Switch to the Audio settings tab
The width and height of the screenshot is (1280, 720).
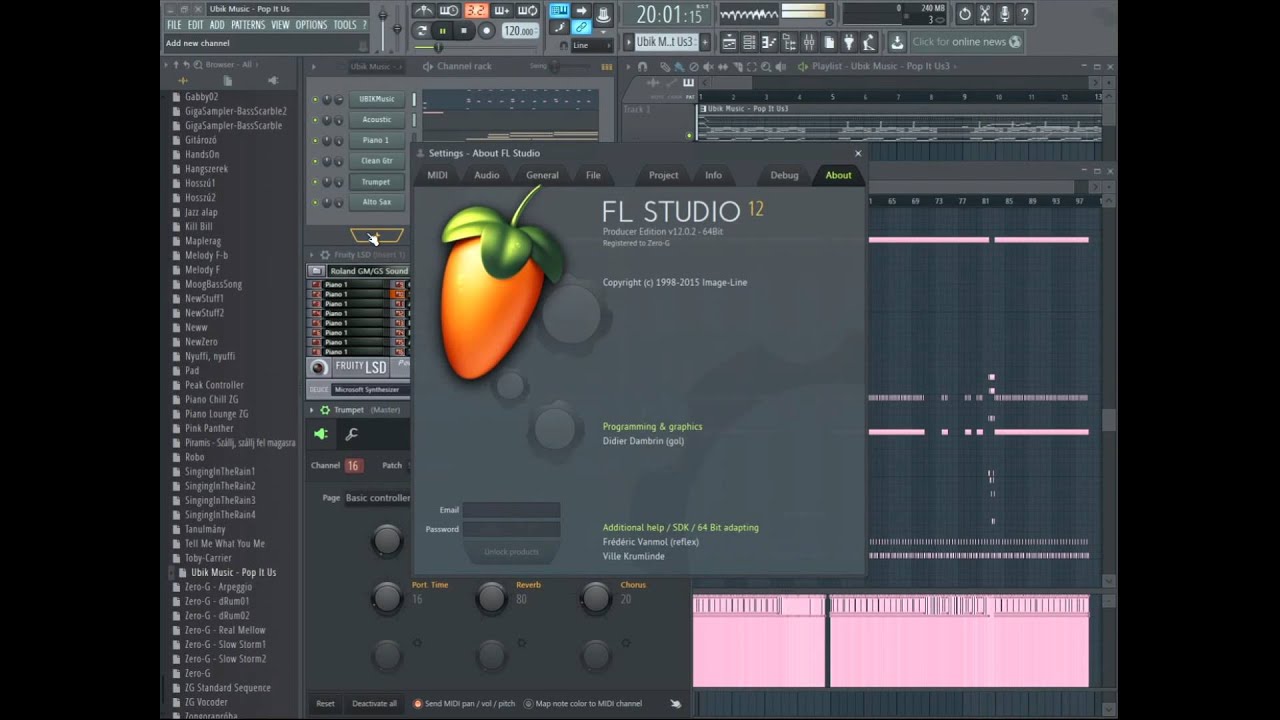click(x=487, y=175)
